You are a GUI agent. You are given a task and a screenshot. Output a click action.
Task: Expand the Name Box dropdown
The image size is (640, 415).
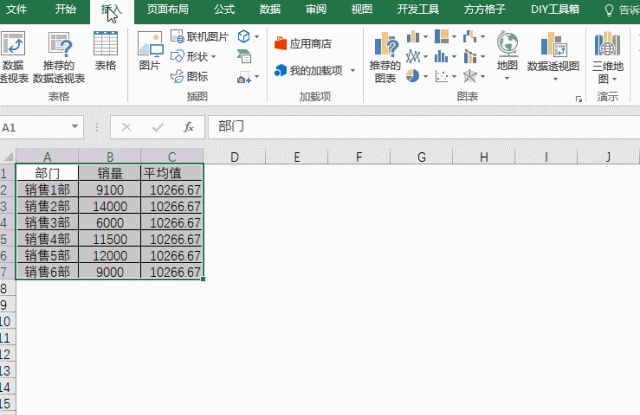pyautogui.click(x=75, y=126)
